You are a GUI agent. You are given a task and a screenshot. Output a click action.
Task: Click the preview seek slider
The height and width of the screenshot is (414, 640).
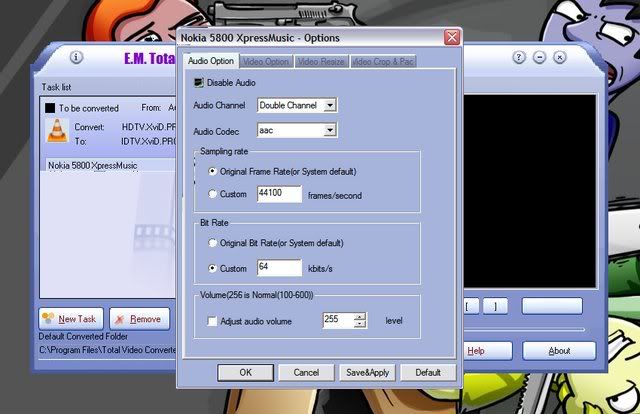(524, 329)
